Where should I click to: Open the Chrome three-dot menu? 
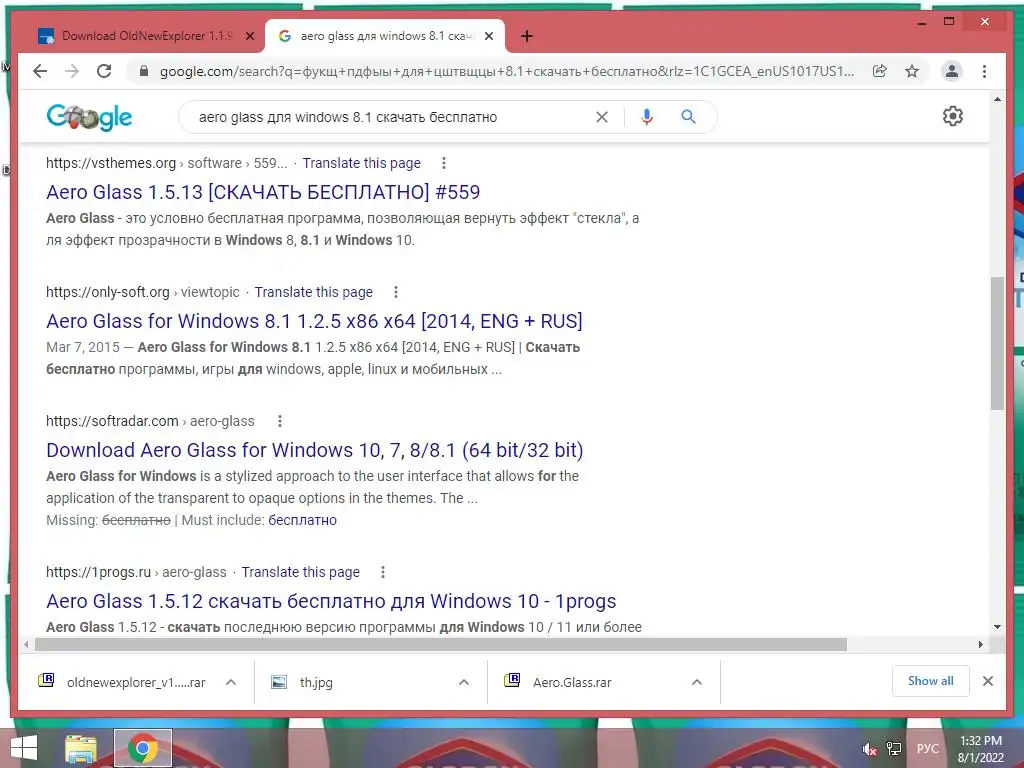click(984, 71)
